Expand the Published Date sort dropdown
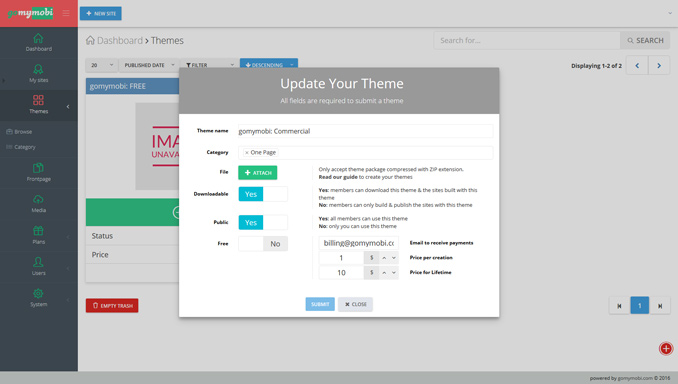Image resolution: width=678 pixels, height=384 pixels. (149, 65)
